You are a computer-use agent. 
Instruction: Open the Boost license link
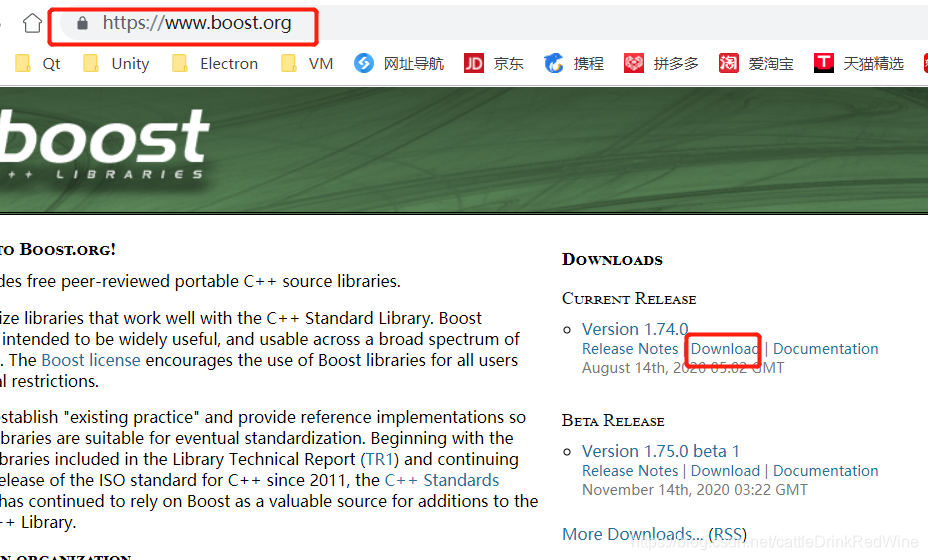pos(91,360)
